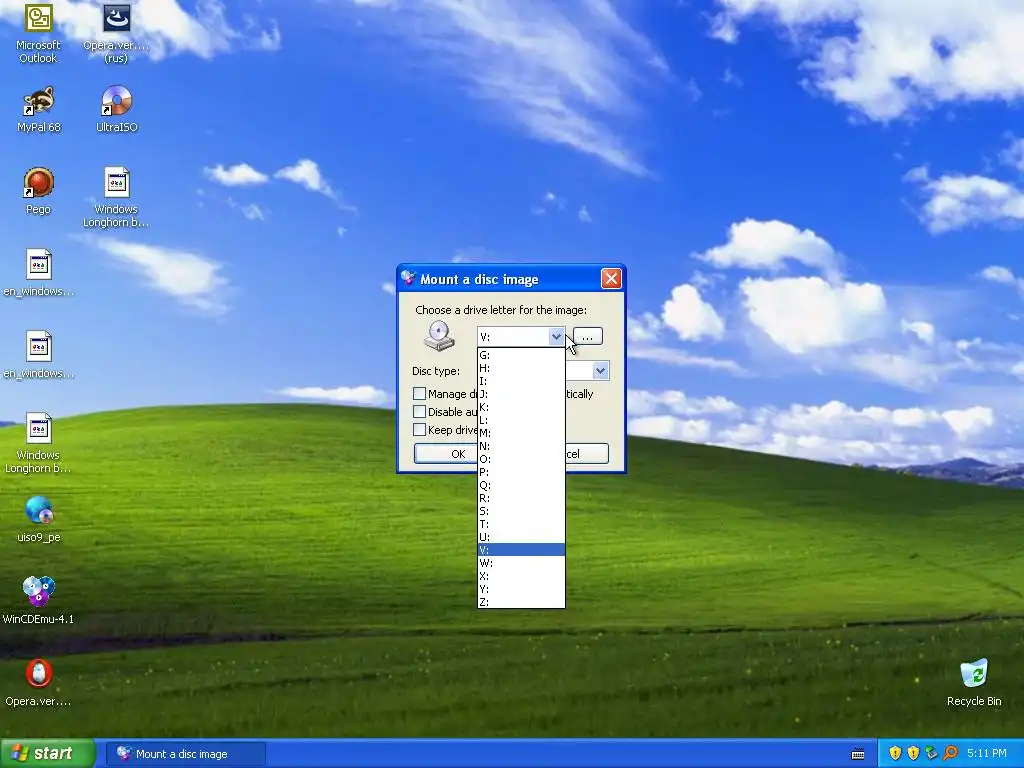Click the partly hidden Cancel button
This screenshot has width=1024, height=768.
click(587, 454)
